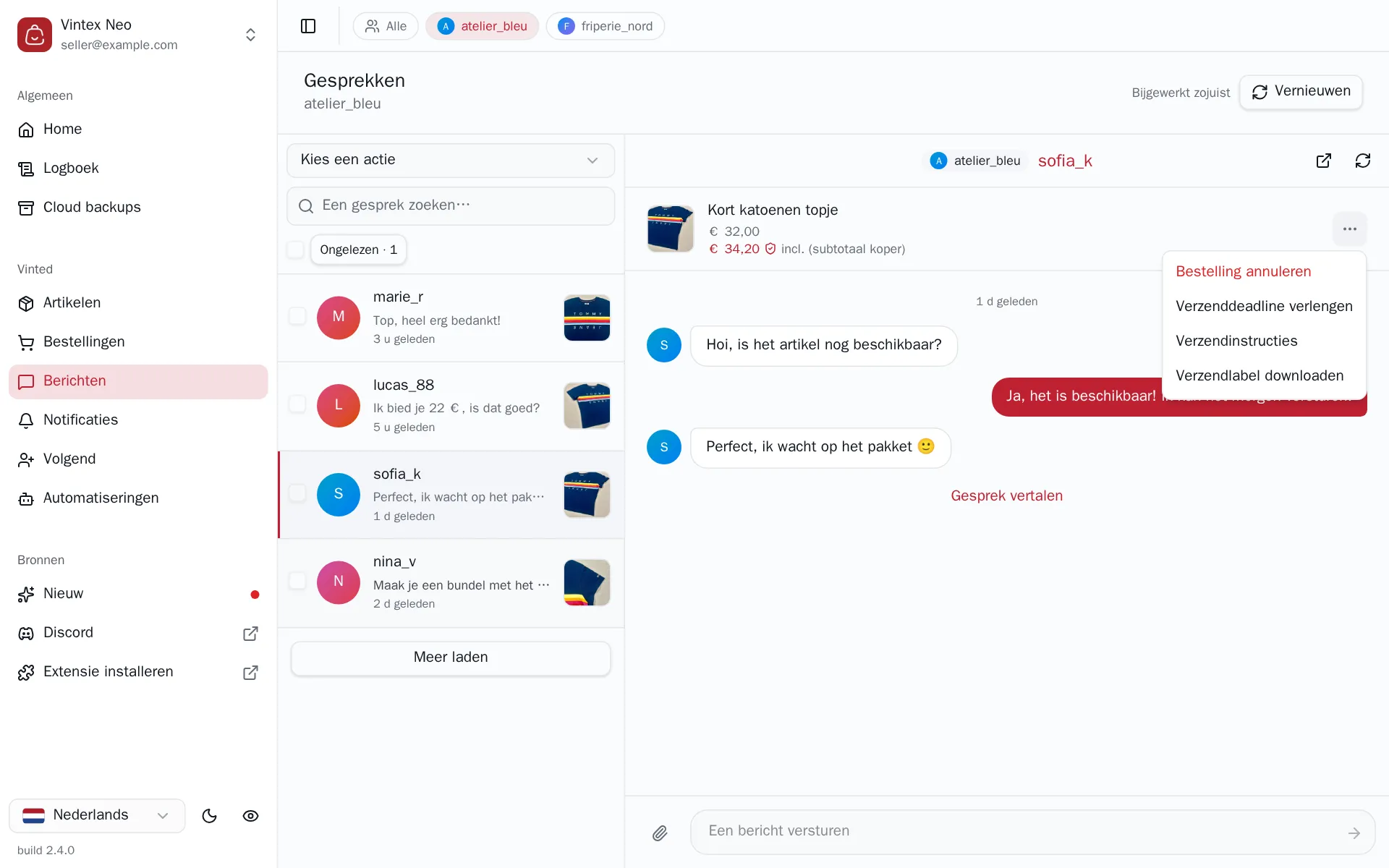Open the lucas_88 conversation

pyautogui.click(x=451, y=406)
